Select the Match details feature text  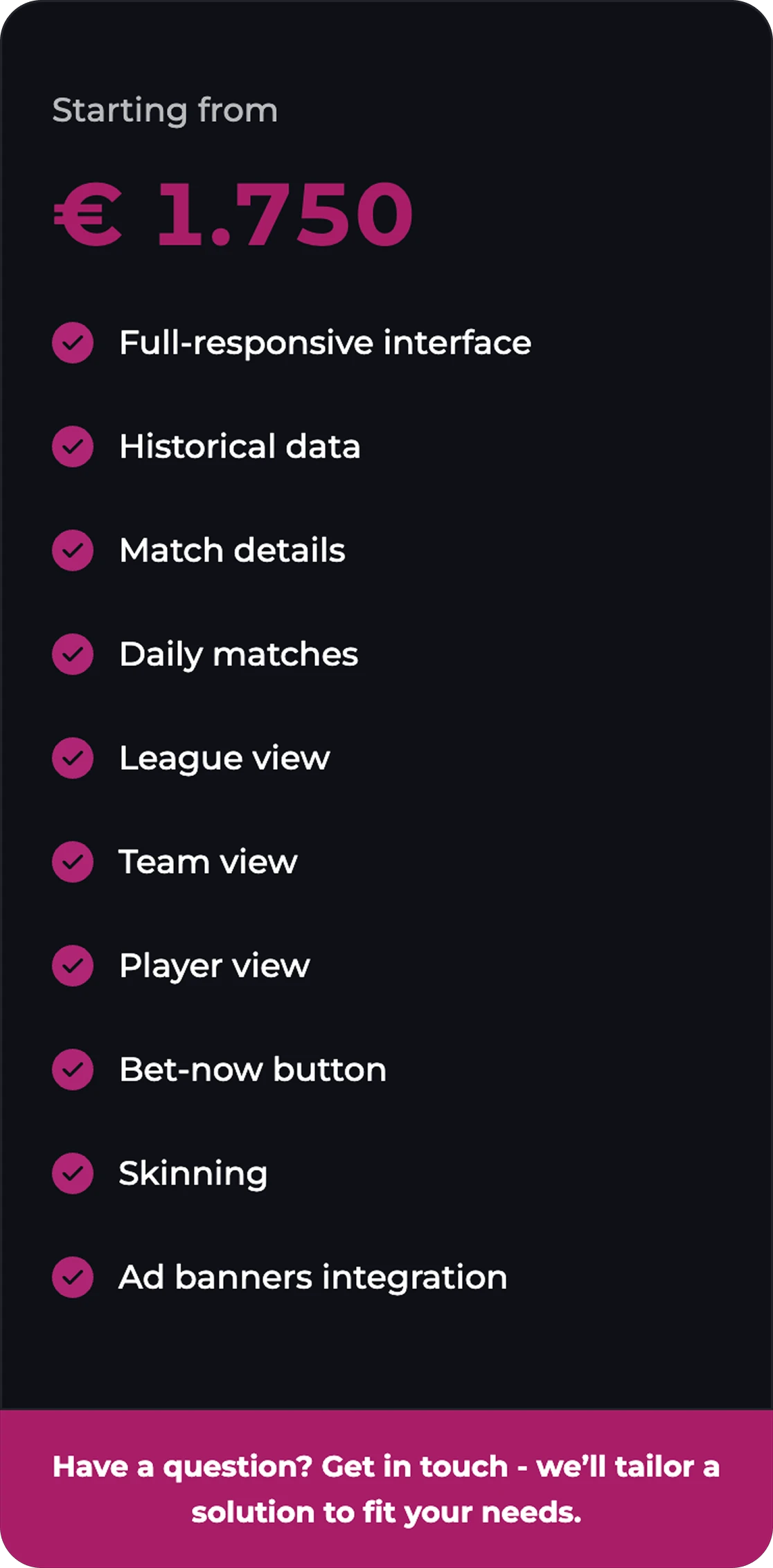point(232,550)
